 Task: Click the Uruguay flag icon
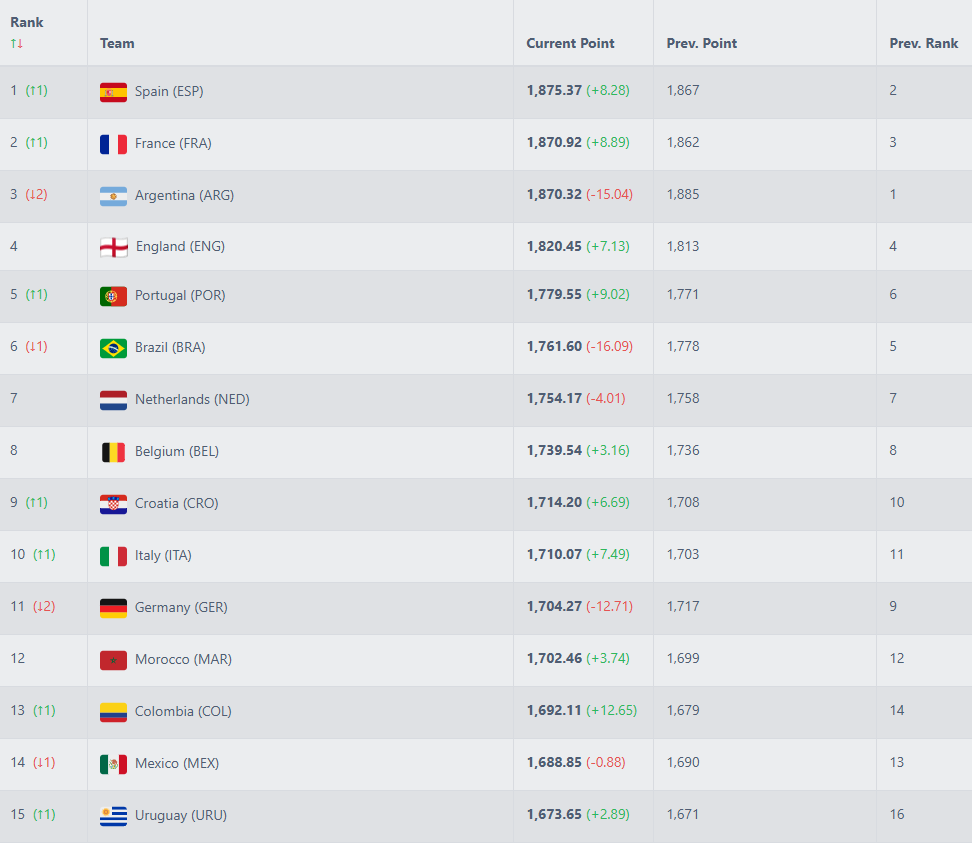point(113,816)
